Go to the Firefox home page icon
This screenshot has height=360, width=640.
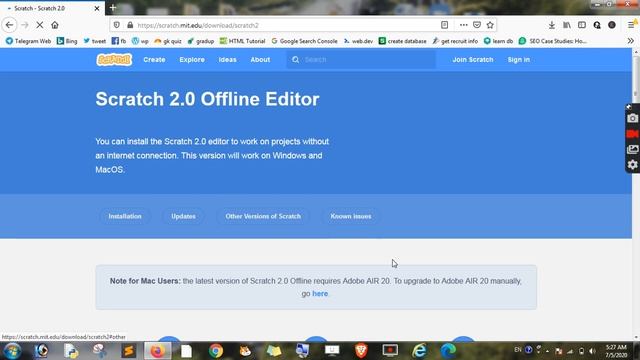[x=55, y=25]
